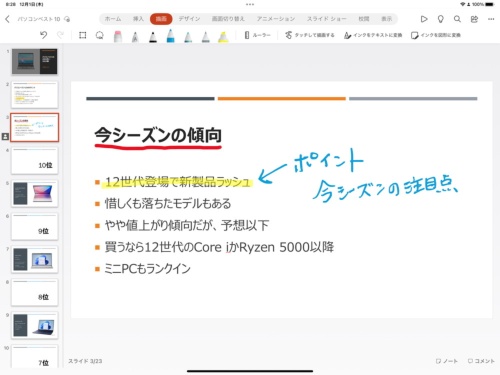The image size is (500, 375).
Task: Open the ノート notes pane
Action: (447, 361)
